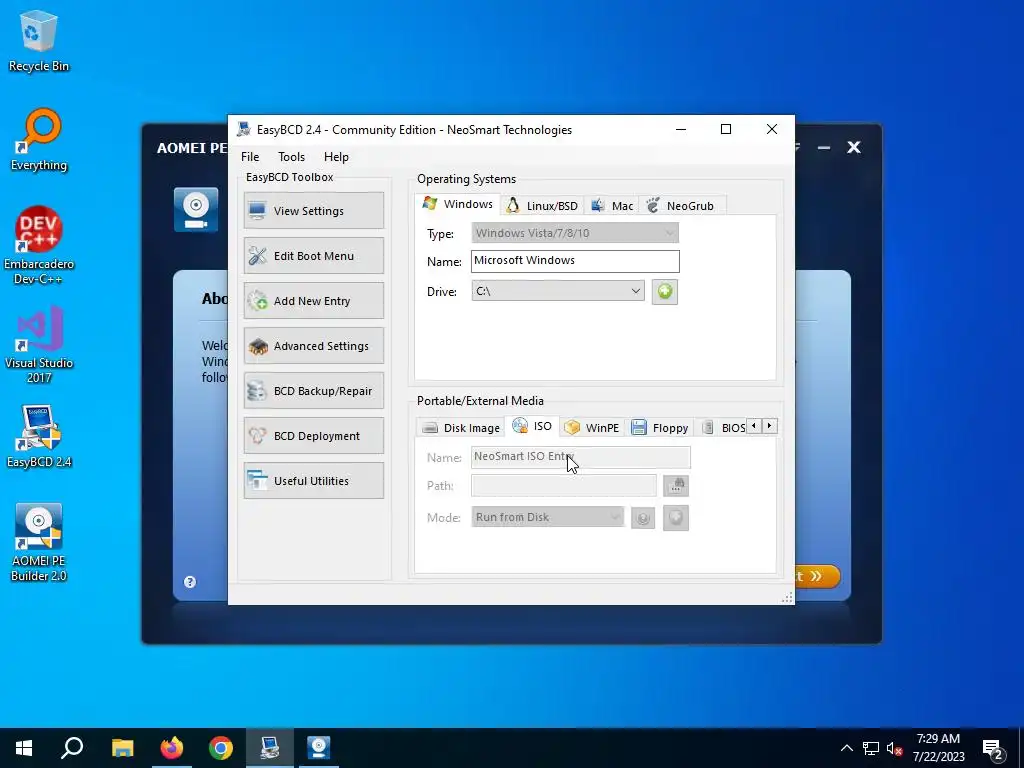The width and height of the screenshot is (1024, 768).
Task: Open the notification center icon
Action: click(x=993, y=750)
